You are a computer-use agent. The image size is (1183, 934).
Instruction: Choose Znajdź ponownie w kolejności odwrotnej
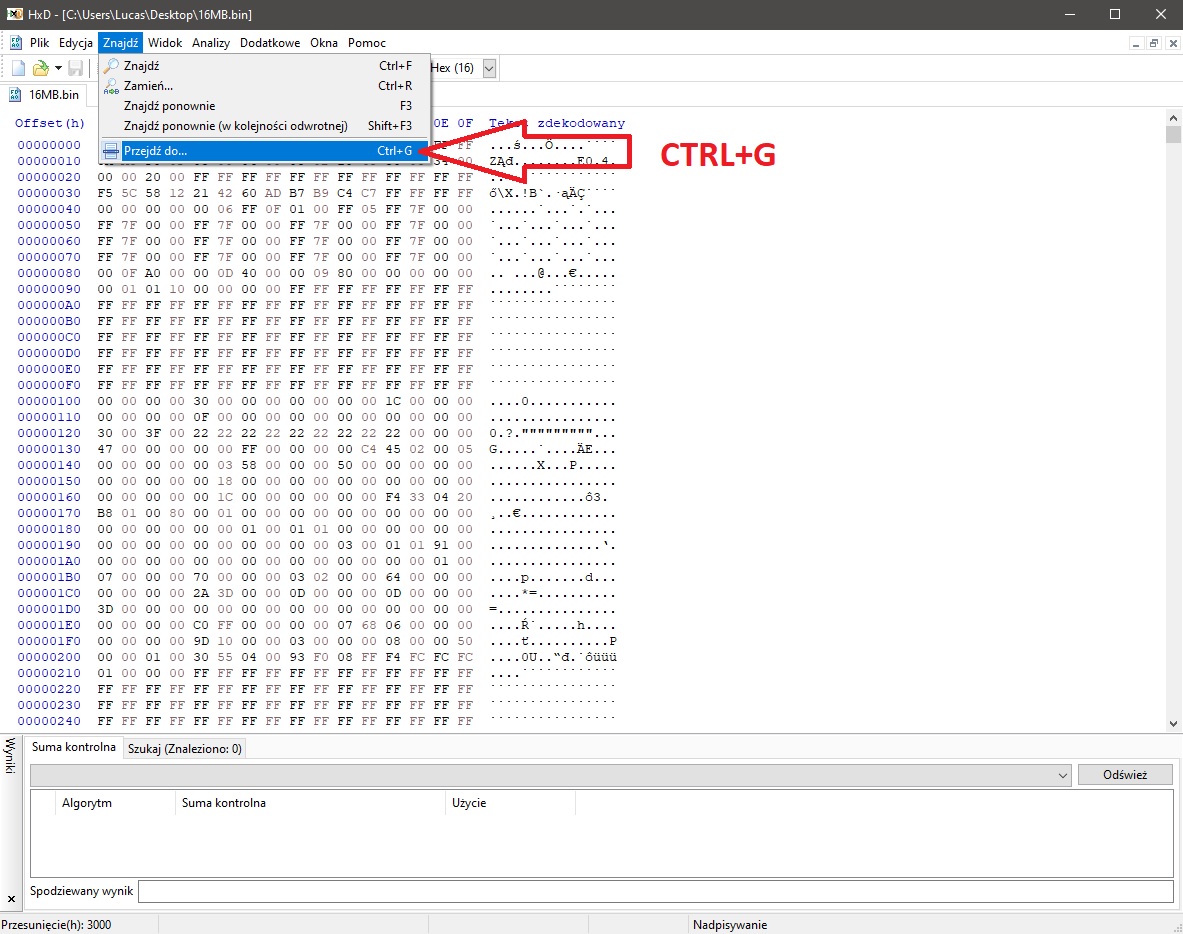coord(264,126)
